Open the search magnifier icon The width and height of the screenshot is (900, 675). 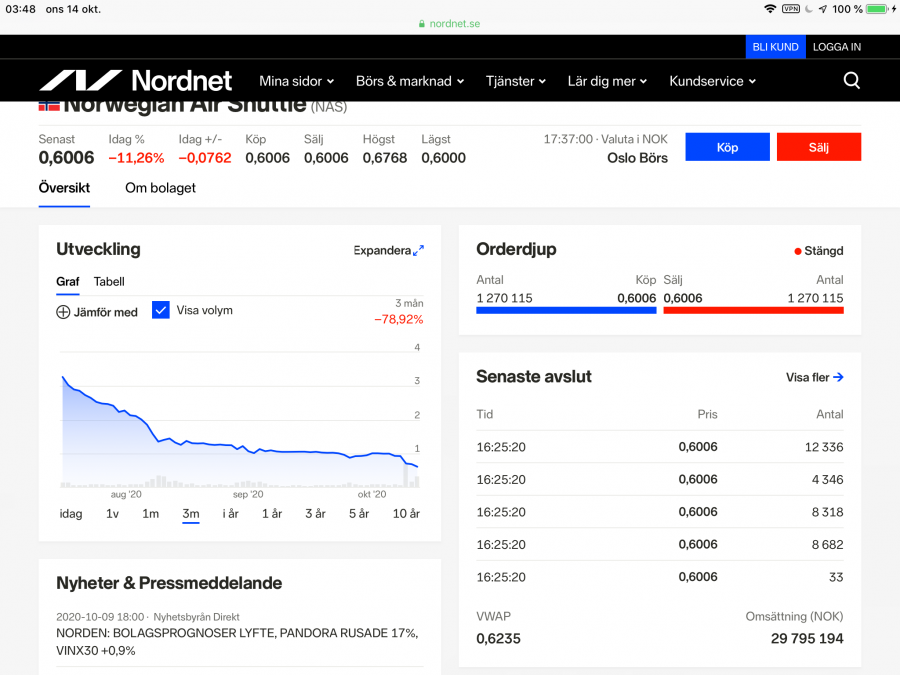(852, 80)
